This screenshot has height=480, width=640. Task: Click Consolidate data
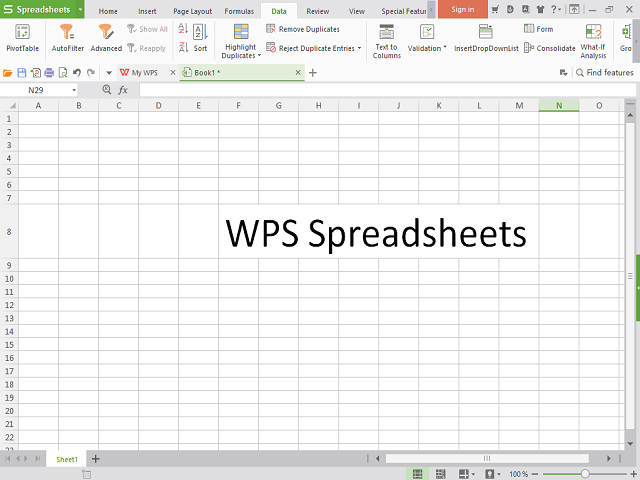tap(549, 48)
